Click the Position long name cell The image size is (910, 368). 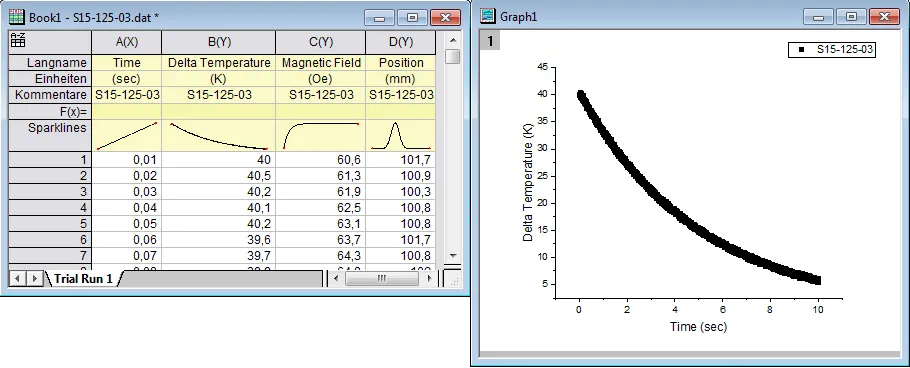pyautogui.click(x=400, y=63)
